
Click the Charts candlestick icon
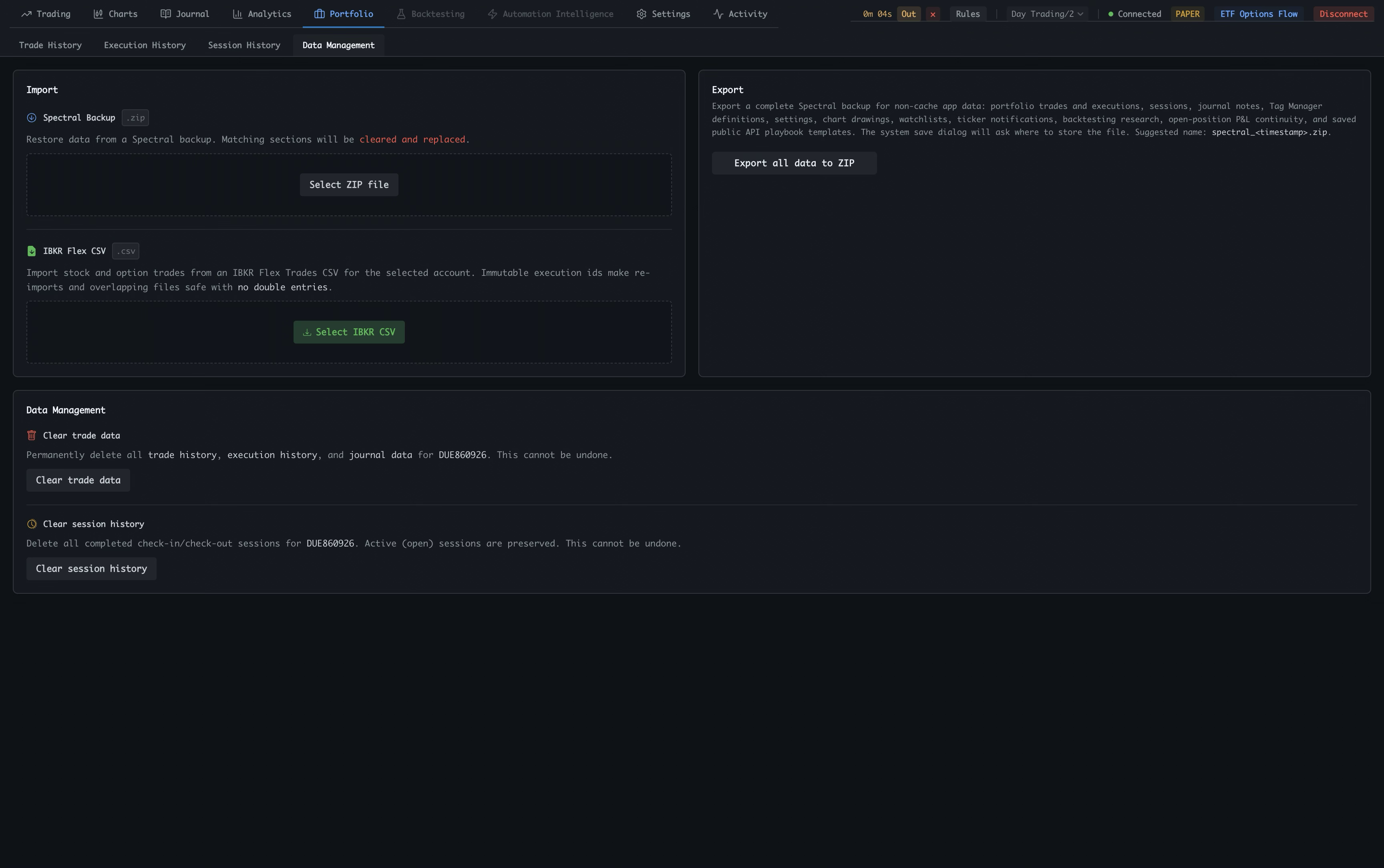(x=98, y=14)
